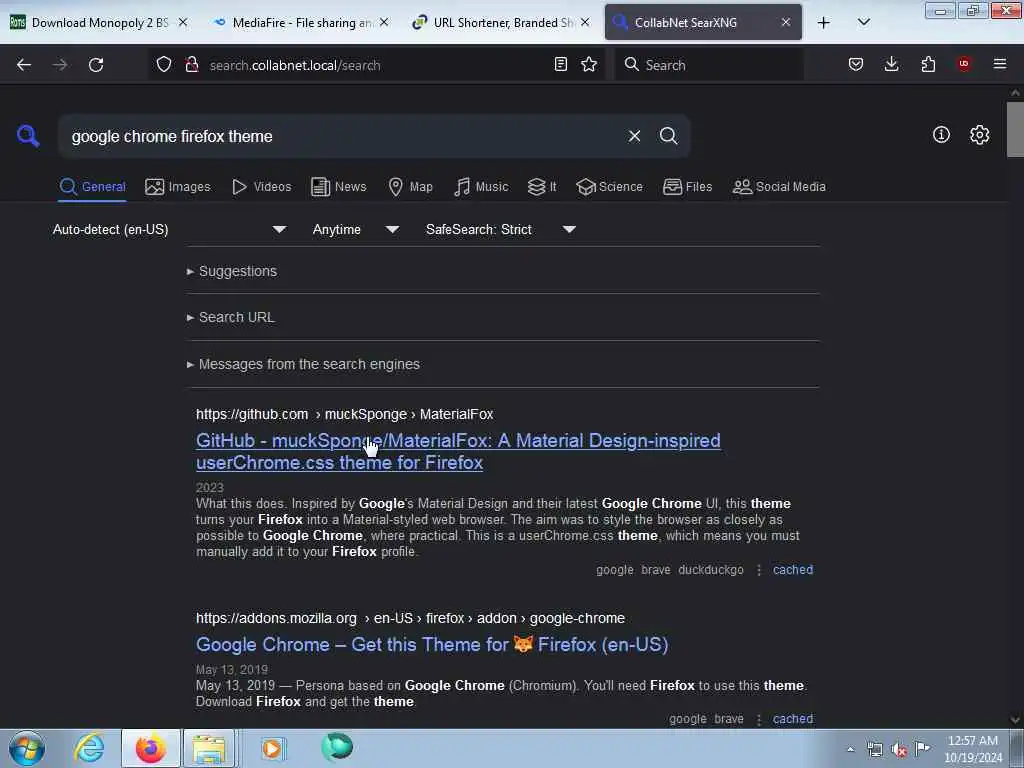Open more options for MaterialFox result
The width and height of the screenshot is (1024, 768).
[x=758, y=570]
